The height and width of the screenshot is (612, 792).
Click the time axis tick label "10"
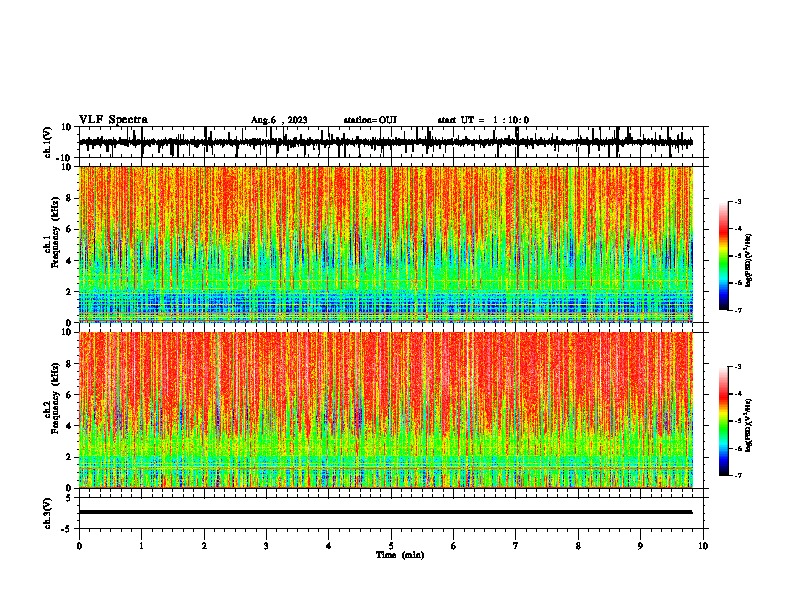(x=703, y=546)
